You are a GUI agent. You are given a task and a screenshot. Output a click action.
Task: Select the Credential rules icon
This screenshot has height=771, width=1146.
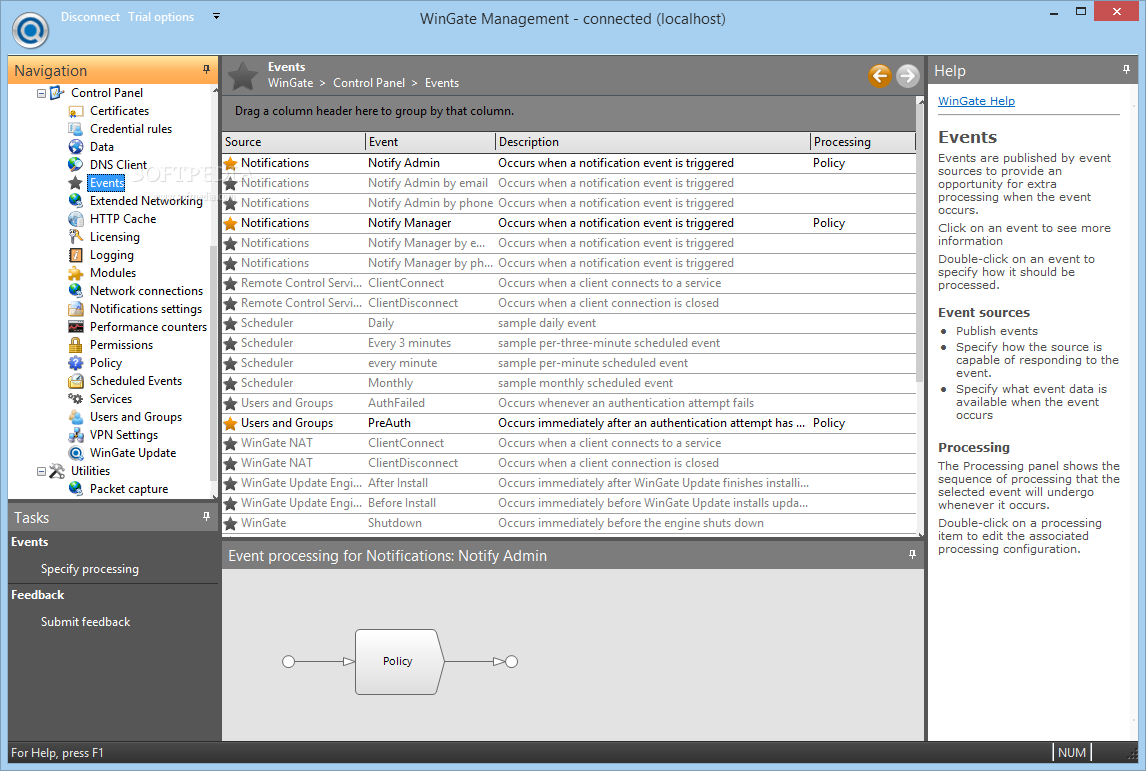[75, 129]
